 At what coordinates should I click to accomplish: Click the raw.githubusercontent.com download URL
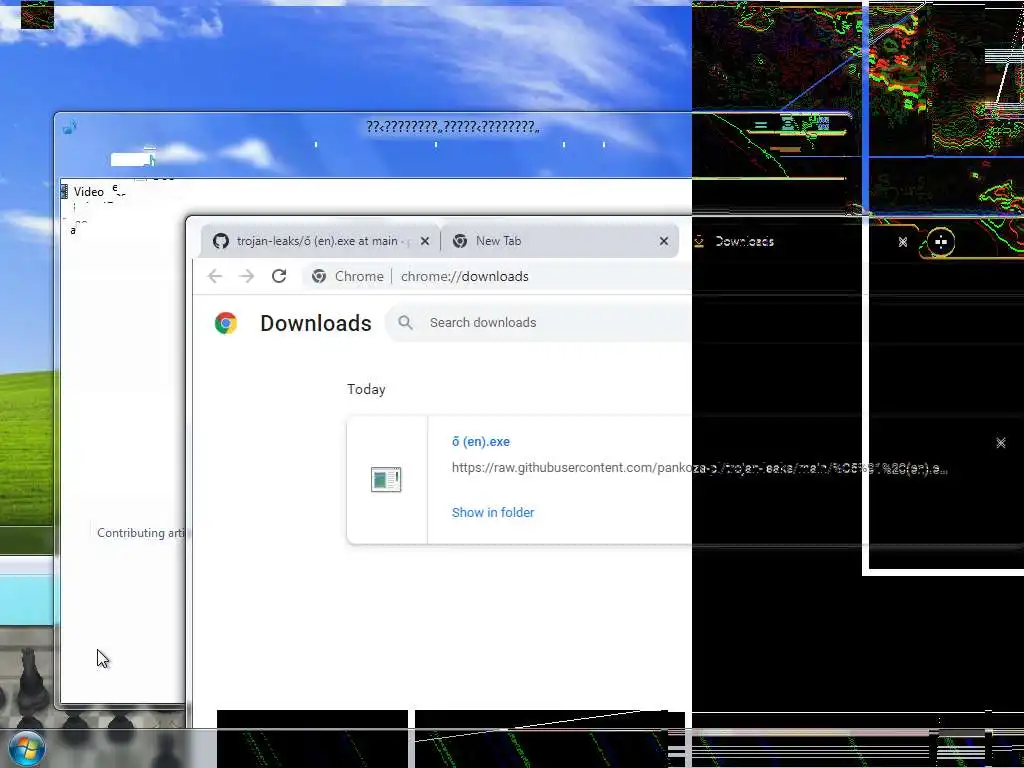[699, 468]
